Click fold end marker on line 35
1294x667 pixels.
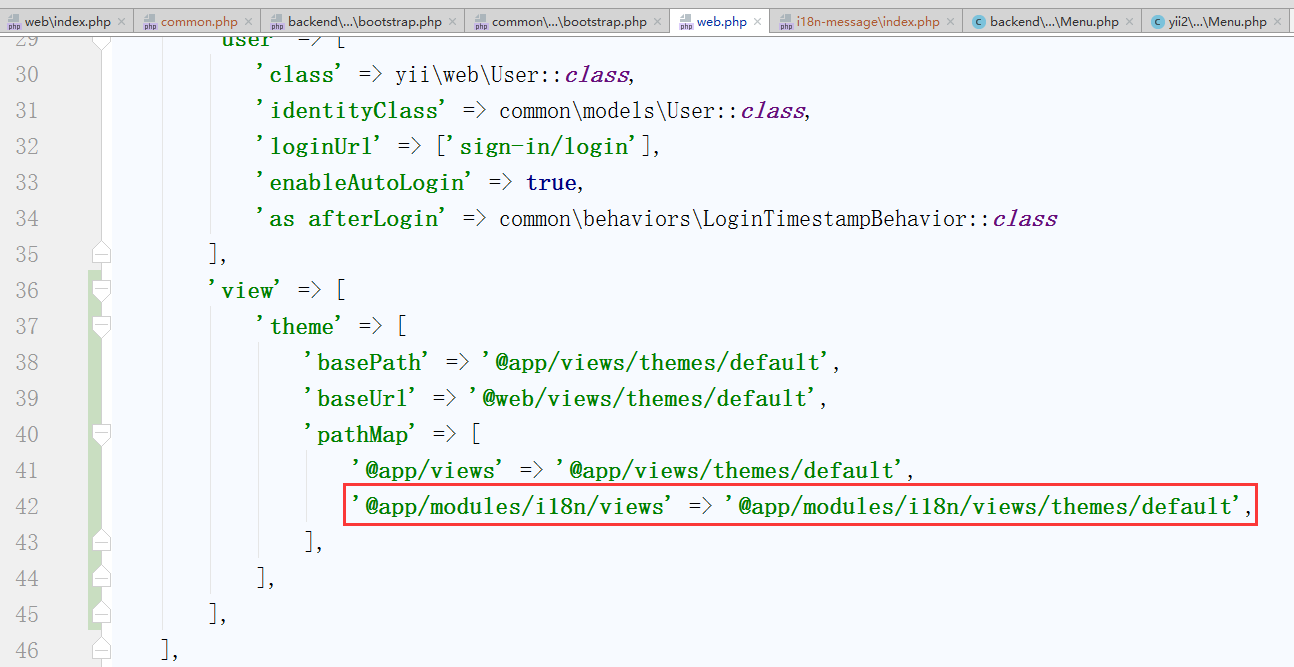click(x=100, y=254)
